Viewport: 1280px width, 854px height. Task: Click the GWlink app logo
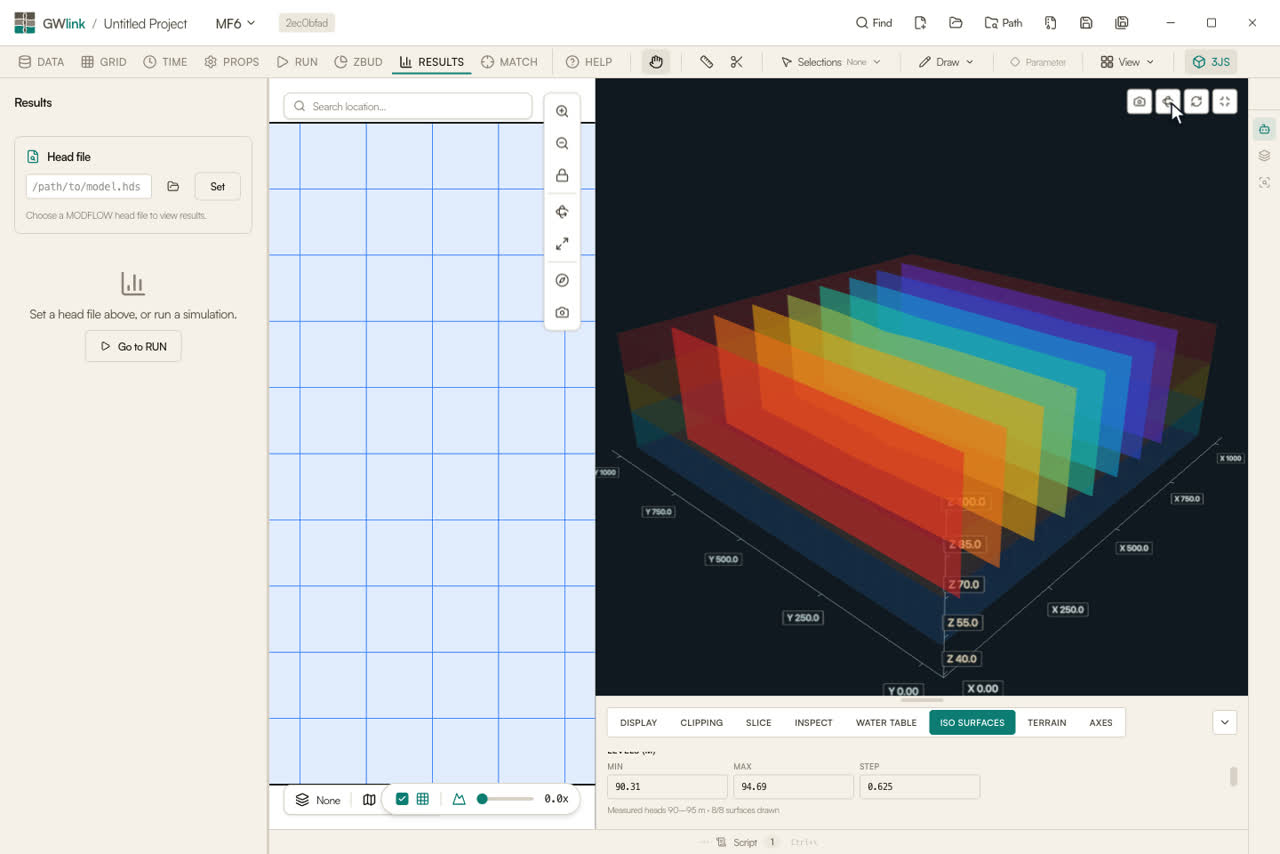24,23
